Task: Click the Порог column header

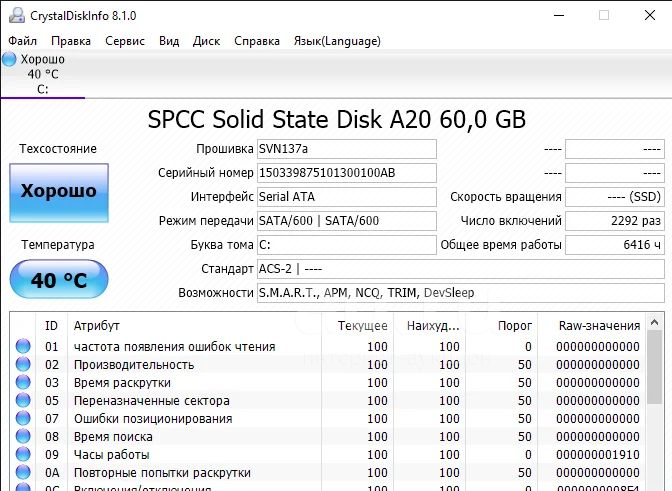Action: click(x=501, y=326)
